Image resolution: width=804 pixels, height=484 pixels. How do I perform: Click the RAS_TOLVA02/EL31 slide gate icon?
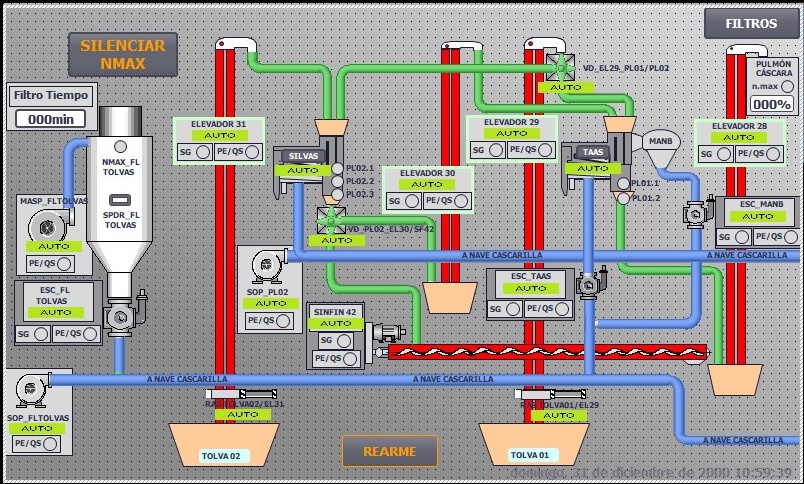tap(241, 394)
